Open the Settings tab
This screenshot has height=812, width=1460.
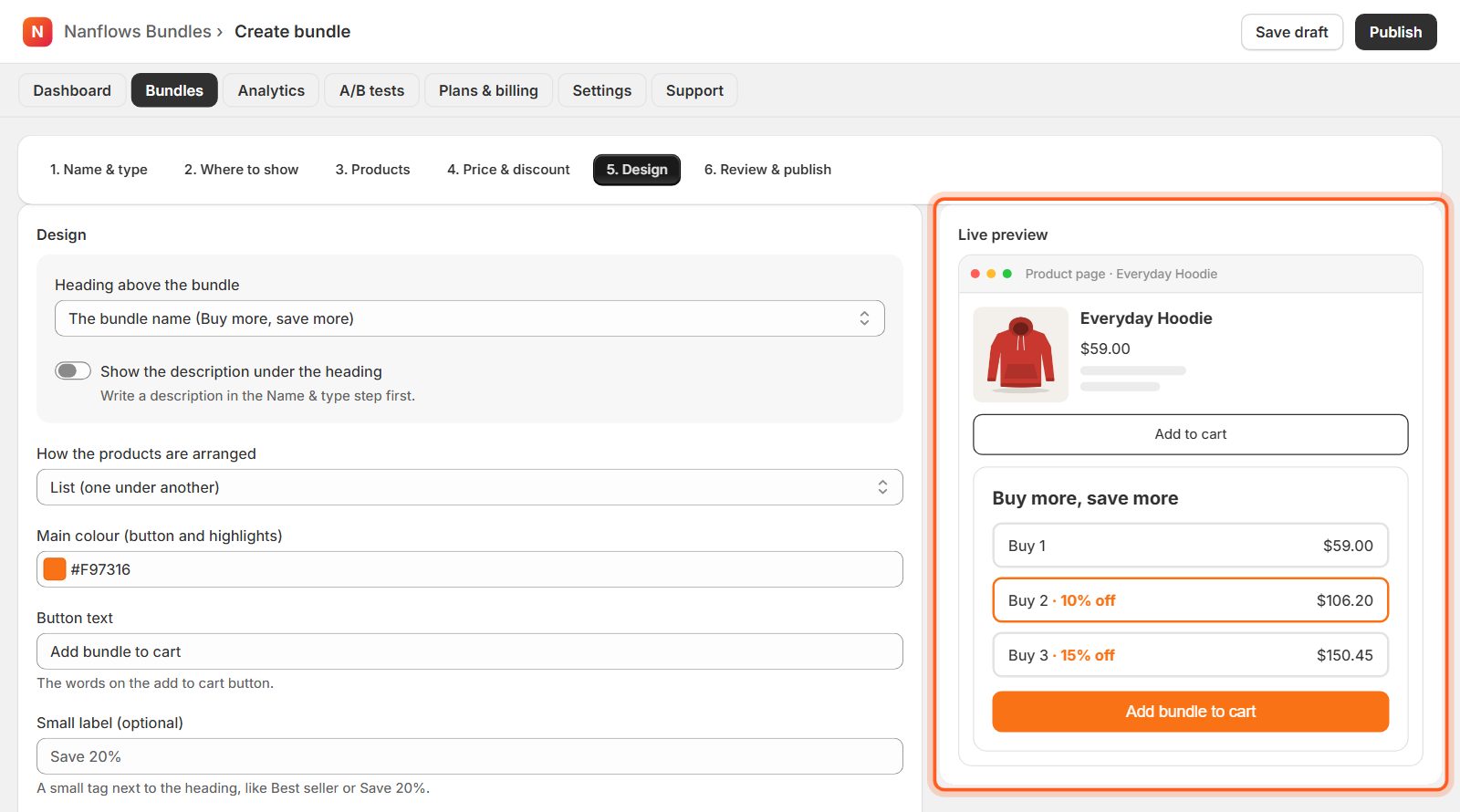602,90
